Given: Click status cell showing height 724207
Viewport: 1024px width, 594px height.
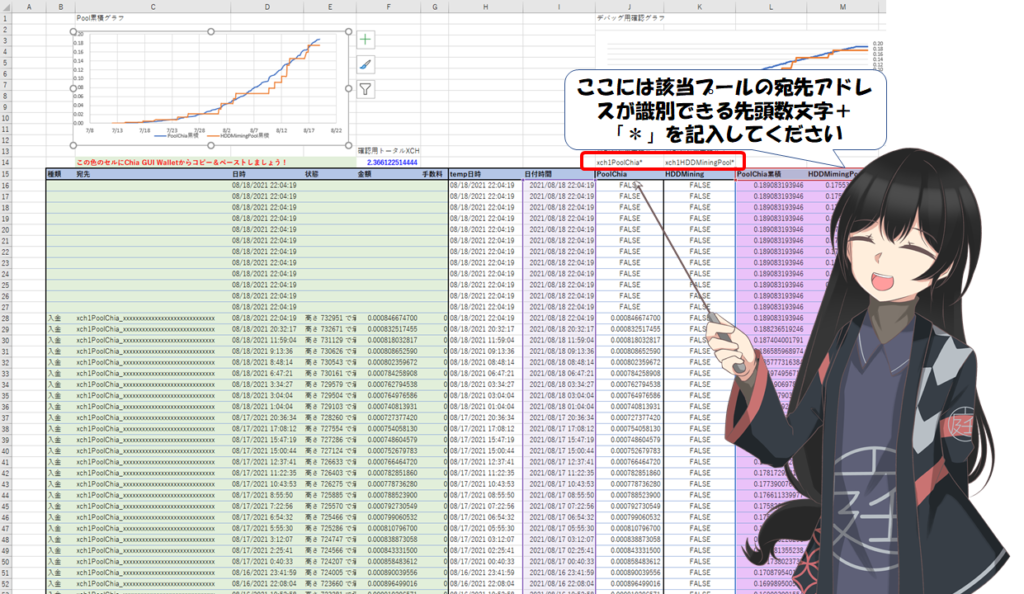Looking at the screenshot, I should (x=330, y=561).
